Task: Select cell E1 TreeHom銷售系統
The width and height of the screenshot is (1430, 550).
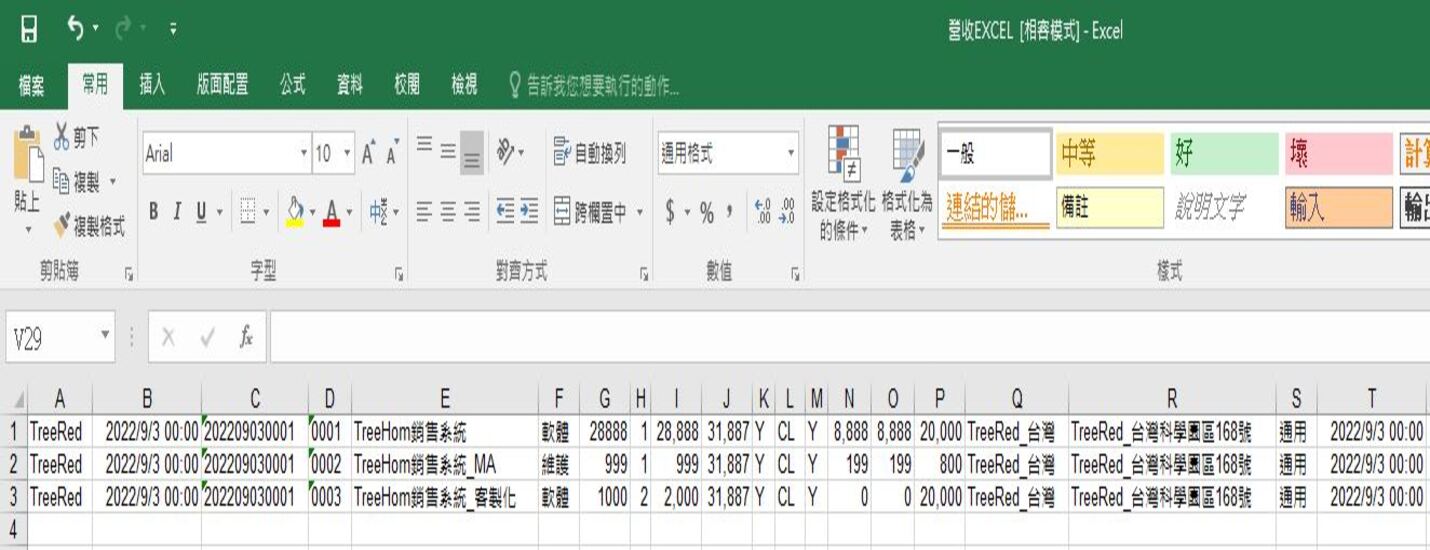Action: coord(444,432)
